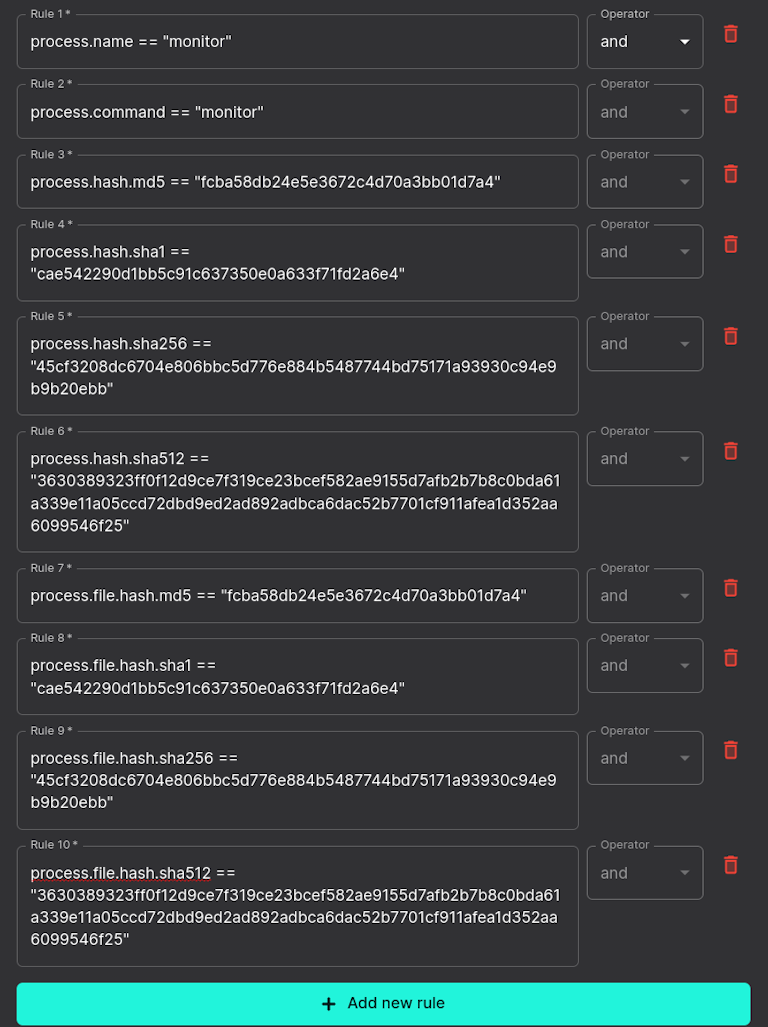Open the Operator dropdown for Rule 7
Image resolution: width=768 pixels, height=1027 pixels.
coord(645,595)
